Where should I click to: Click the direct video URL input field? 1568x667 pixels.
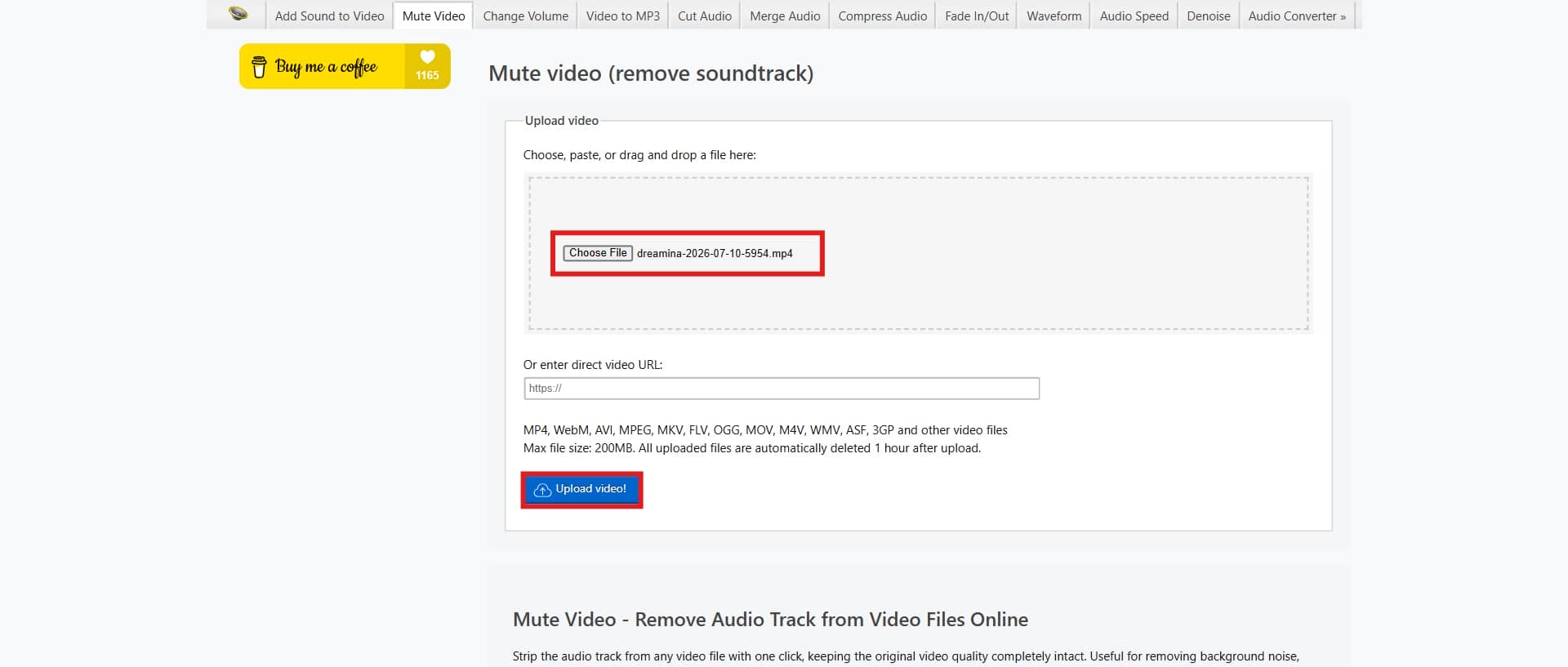(x=782, y=389)
